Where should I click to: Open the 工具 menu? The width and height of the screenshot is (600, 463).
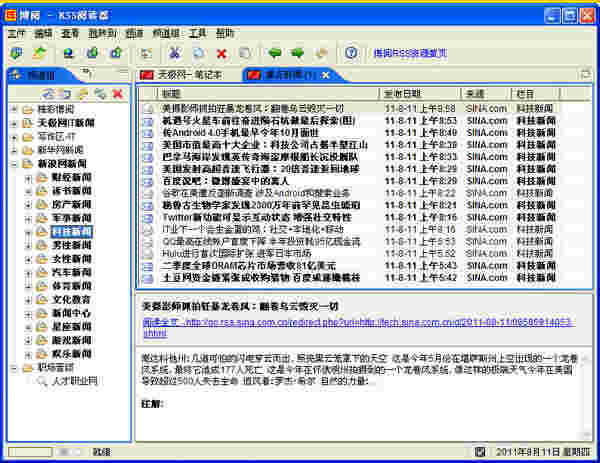(x=198, y=33)
